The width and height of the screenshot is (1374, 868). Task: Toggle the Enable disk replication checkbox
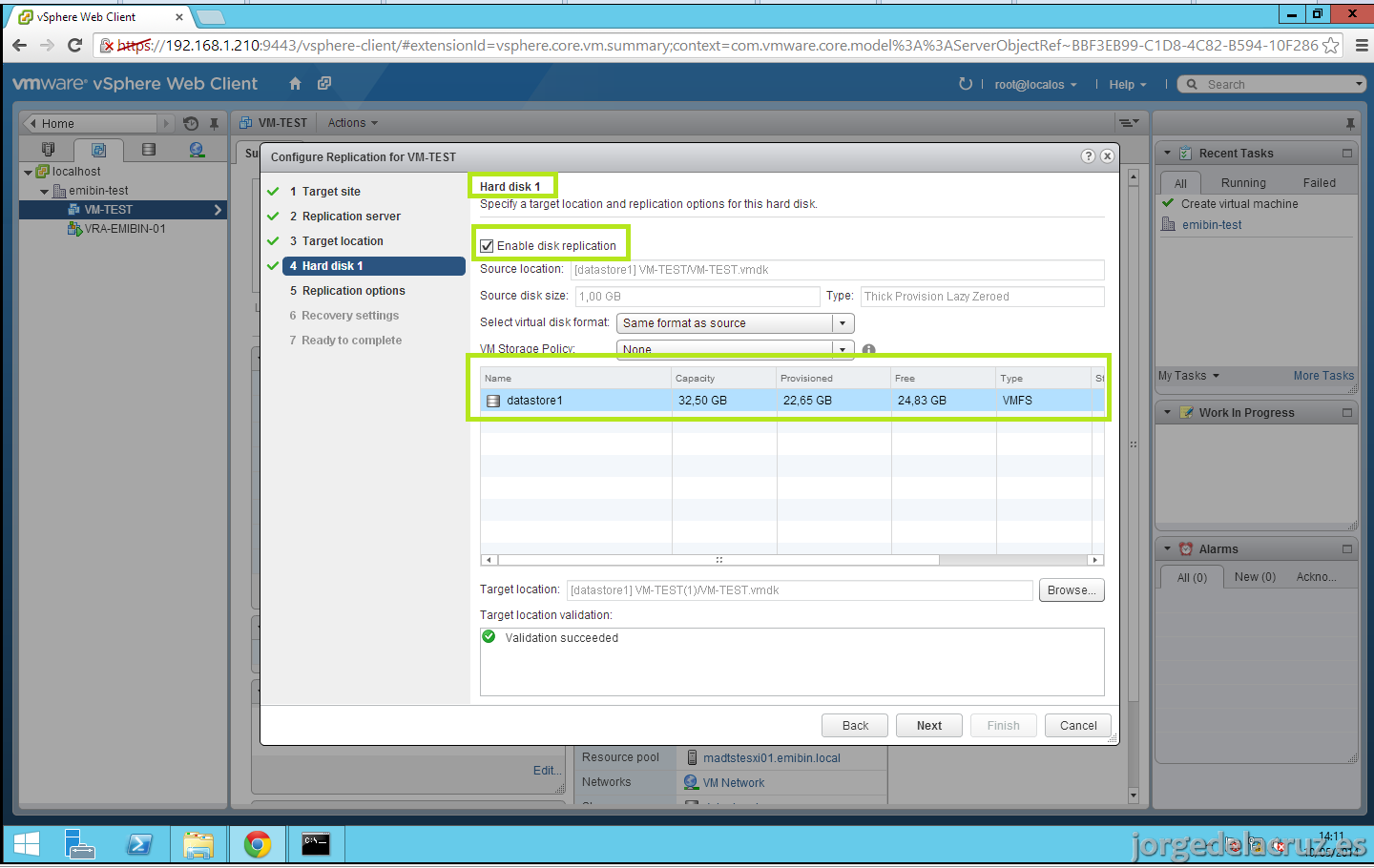pos(487,245)
